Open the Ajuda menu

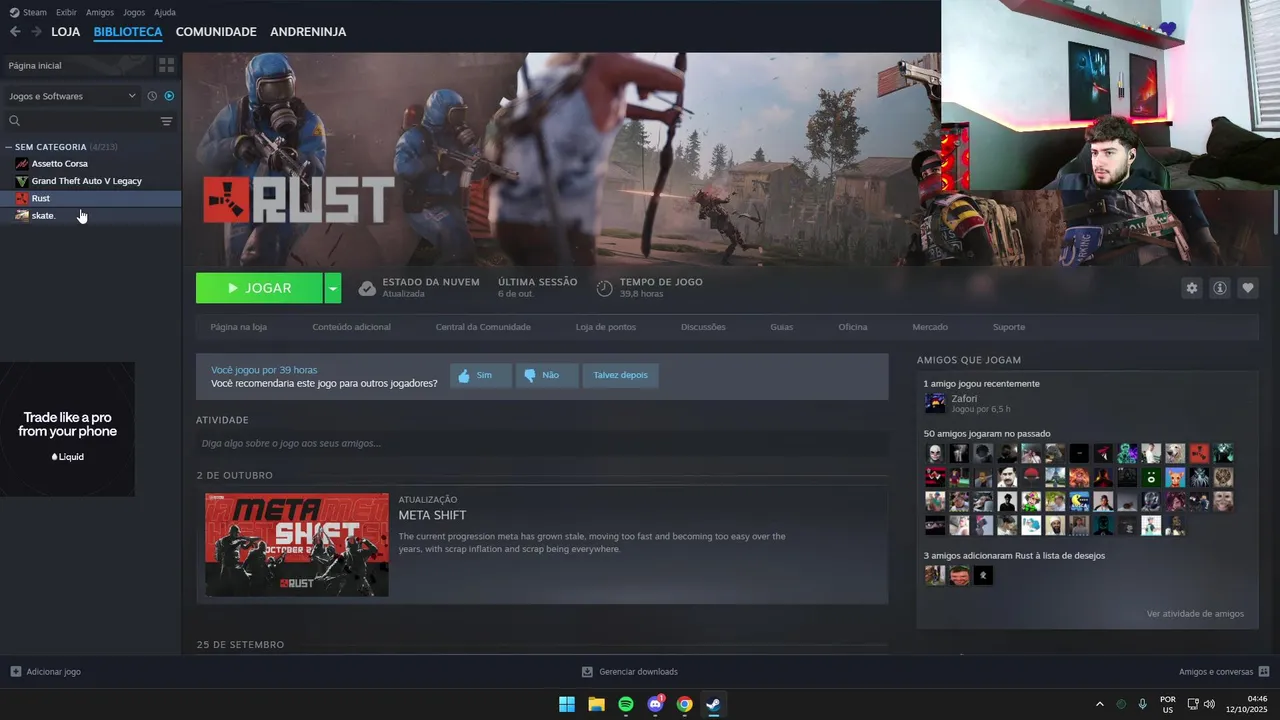[x=165, y=12]
